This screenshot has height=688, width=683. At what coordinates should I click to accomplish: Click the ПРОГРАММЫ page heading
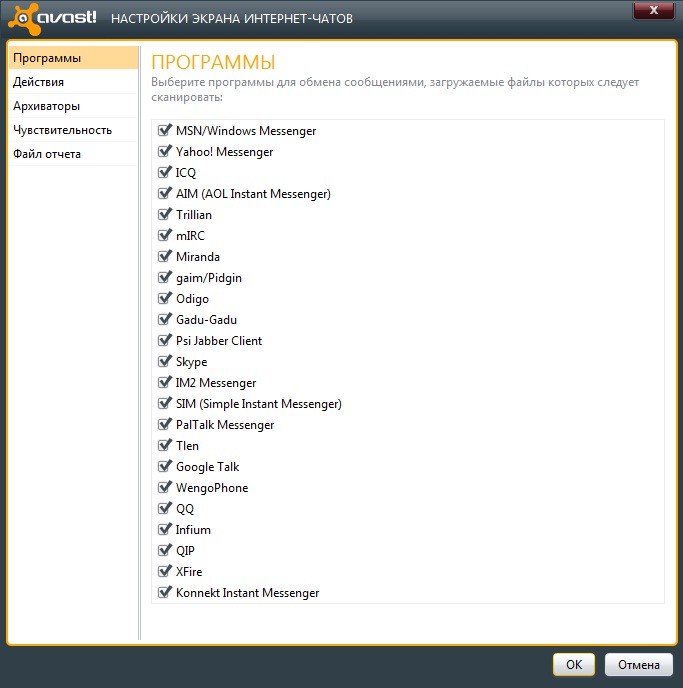tap(213, 62)
